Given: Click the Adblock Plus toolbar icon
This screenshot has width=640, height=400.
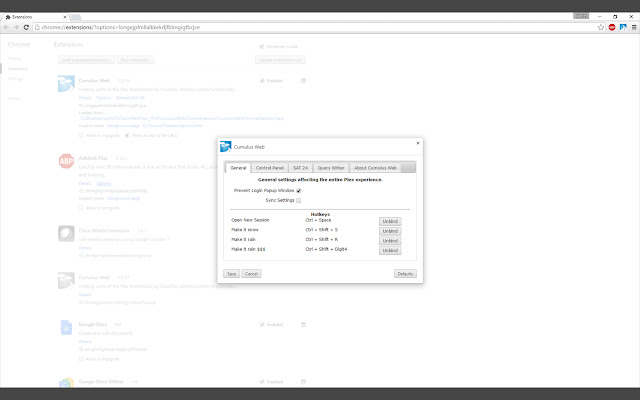Looking at the screenshot, I should coord(610,27).
